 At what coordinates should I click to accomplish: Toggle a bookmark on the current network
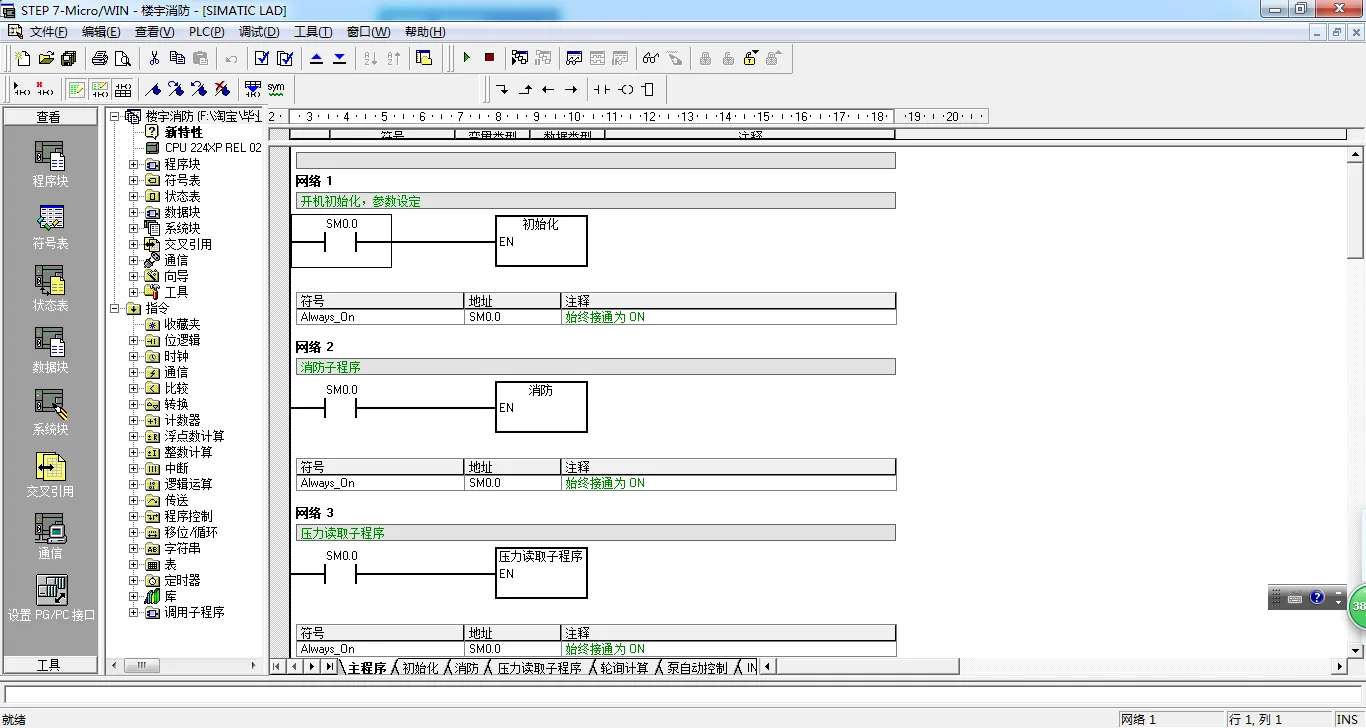tap(153, 89)
